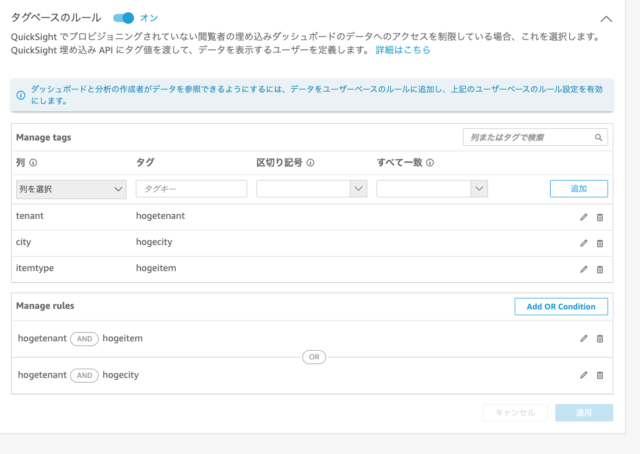Open the すべて一致 match-all dropdown
640x454 pixels.
[x=431, y=188]
